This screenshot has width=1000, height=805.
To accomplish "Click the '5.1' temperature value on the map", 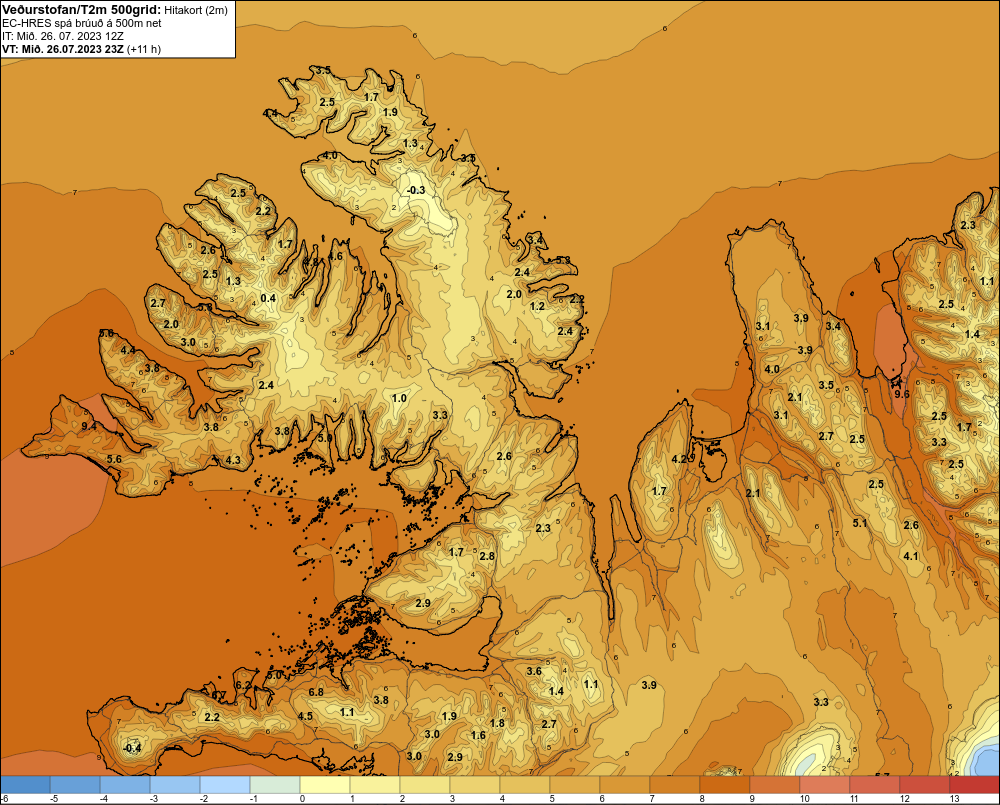I will click(x=860, y=523).
